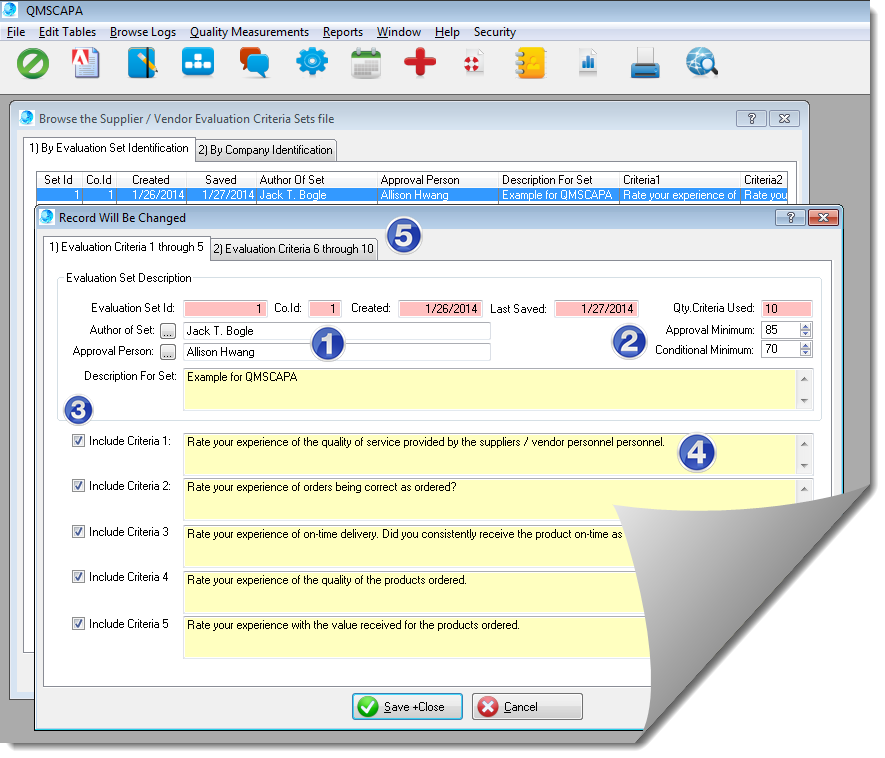
Task: Open the blue gear settings icon
Action: pyautogui.click(x=311, y=64)
